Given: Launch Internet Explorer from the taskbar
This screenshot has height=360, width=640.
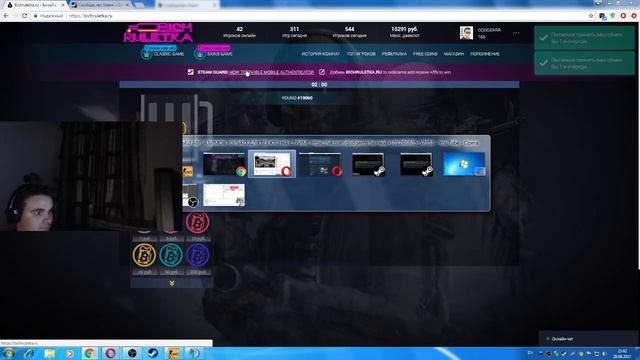Looking at the screenshot, I should [x=29, y=353].
